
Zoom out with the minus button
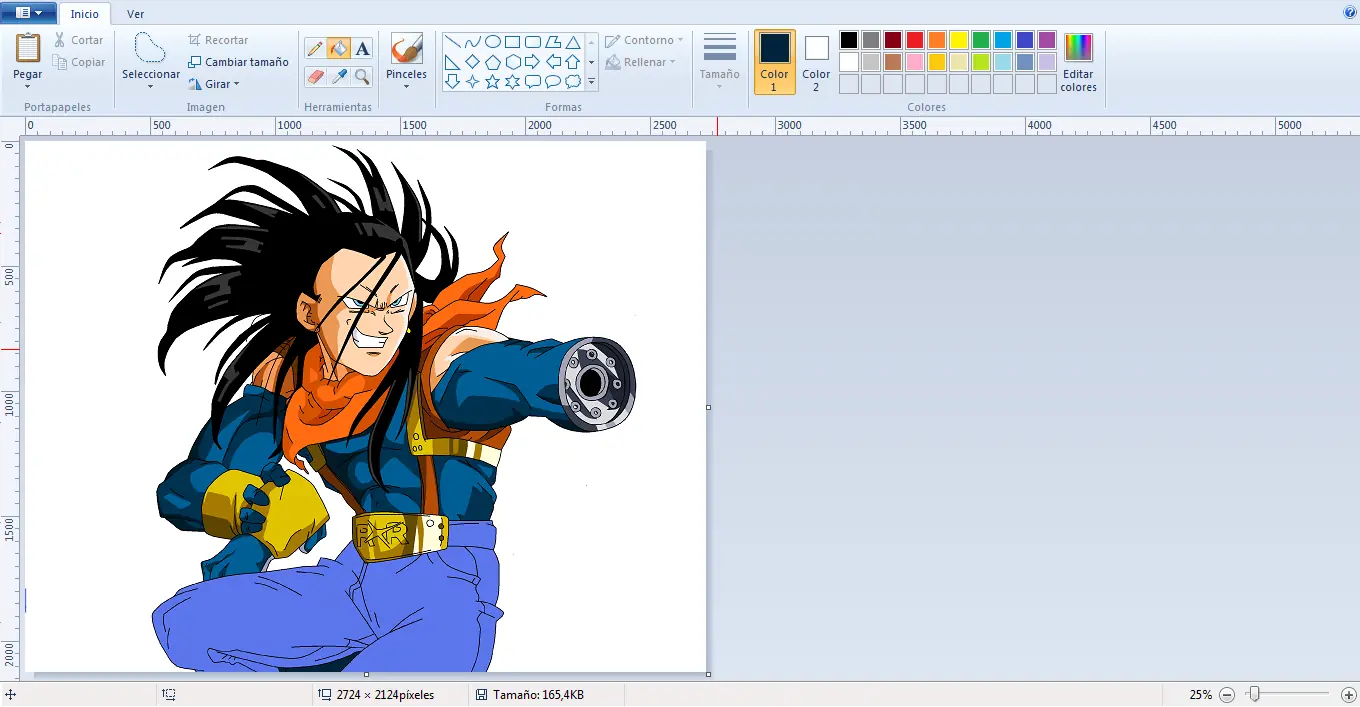point(1227,694)
